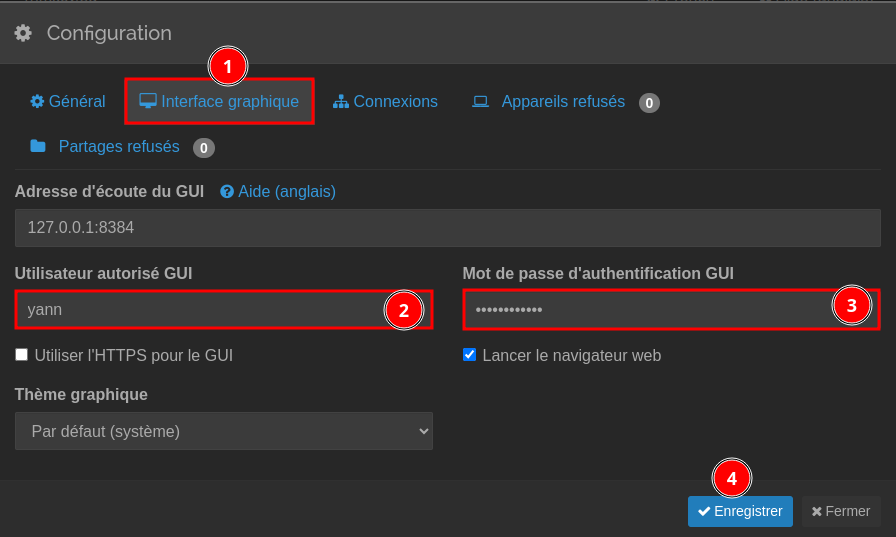Switch to the Connexions tab

coord(395,101)
